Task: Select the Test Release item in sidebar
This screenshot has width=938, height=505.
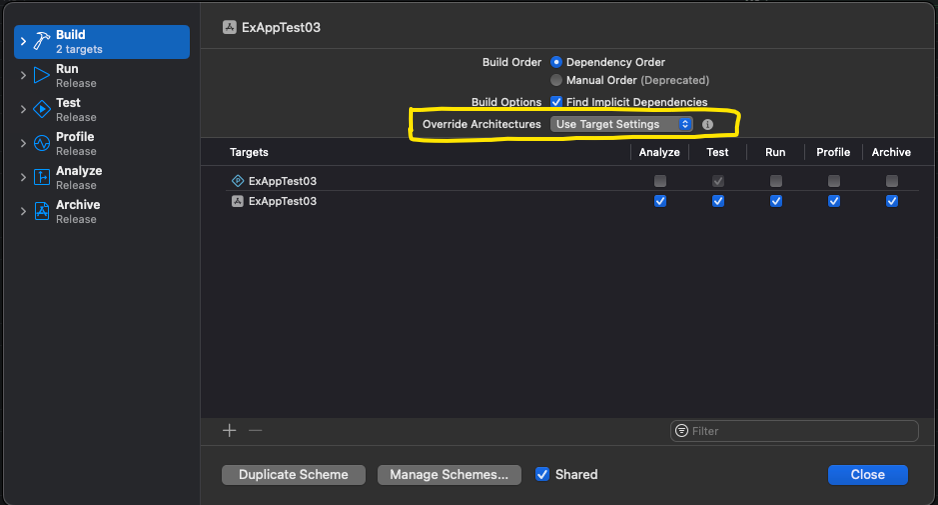Action: 76,110
